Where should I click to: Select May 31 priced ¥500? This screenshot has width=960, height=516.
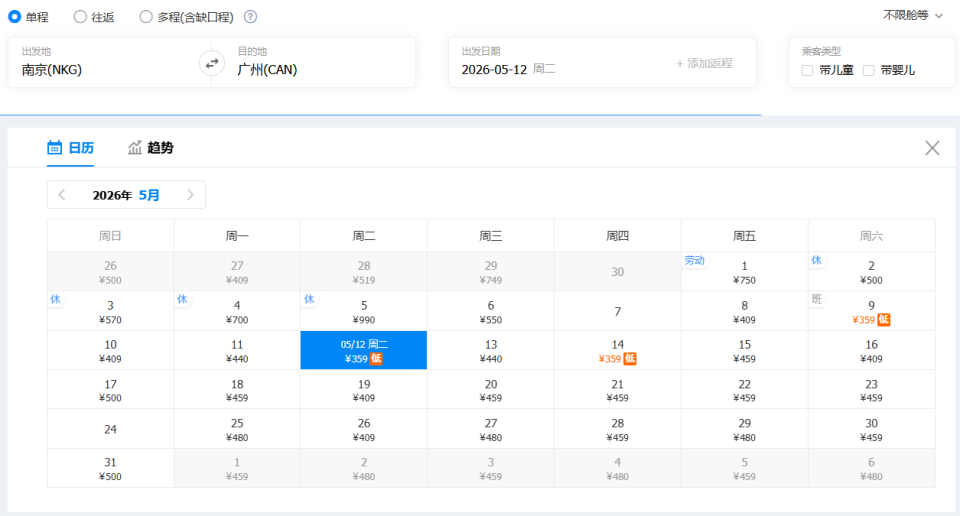110,468
